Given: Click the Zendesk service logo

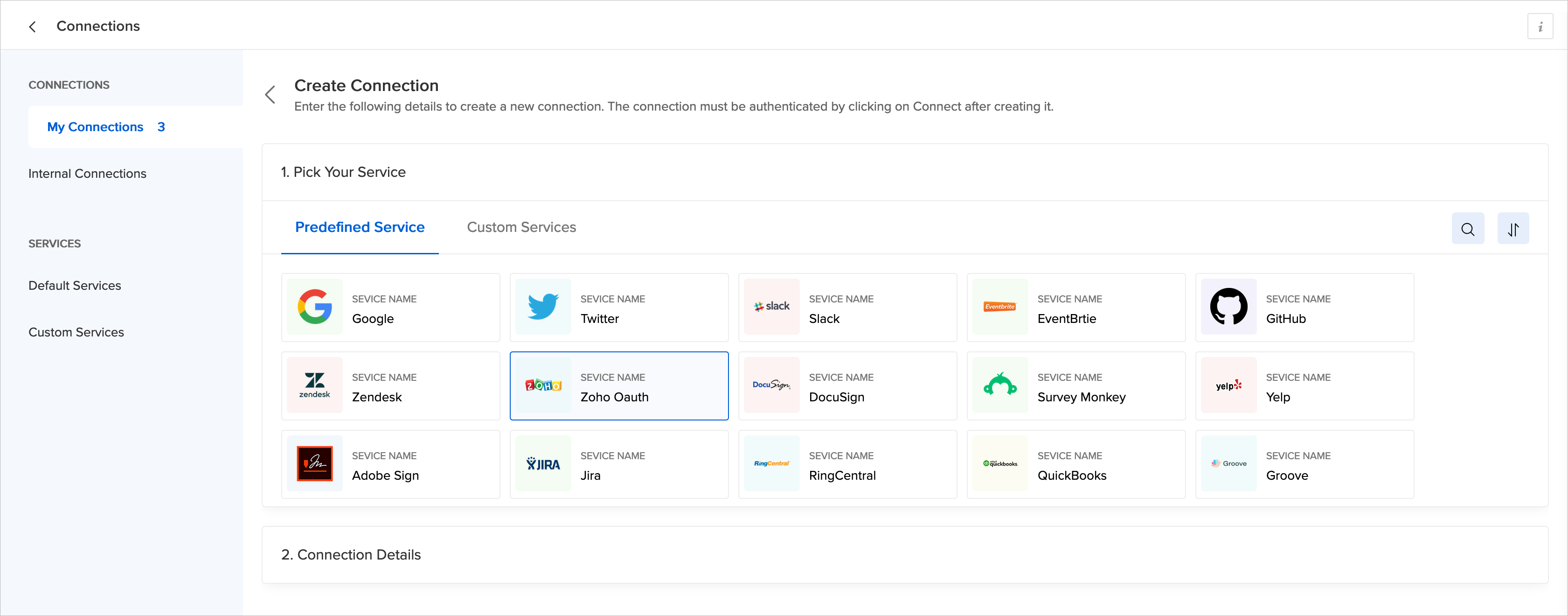Looking at the screenshot, I should tap(315, 385).
